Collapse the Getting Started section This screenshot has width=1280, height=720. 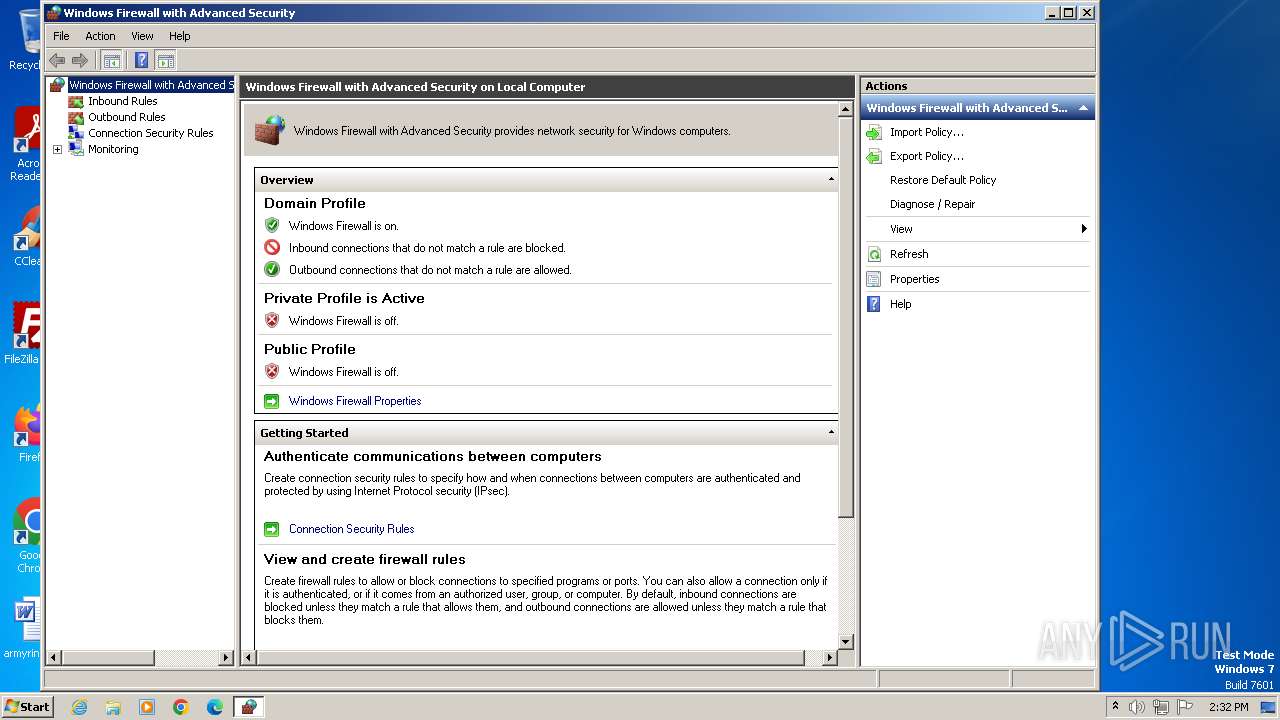tap(831, 433)
